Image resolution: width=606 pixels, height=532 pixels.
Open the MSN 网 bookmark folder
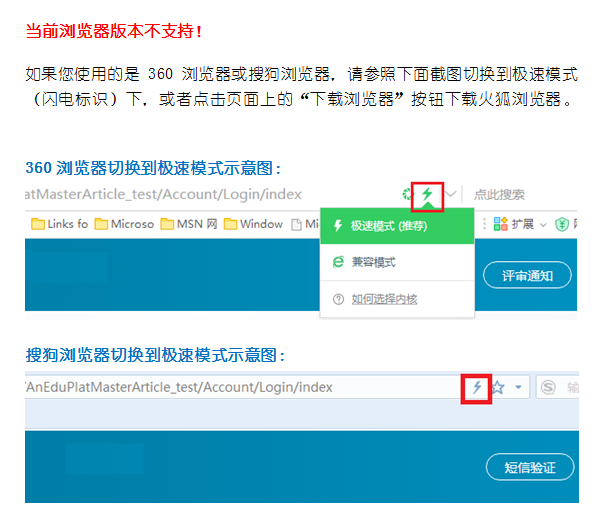point(190,224)
